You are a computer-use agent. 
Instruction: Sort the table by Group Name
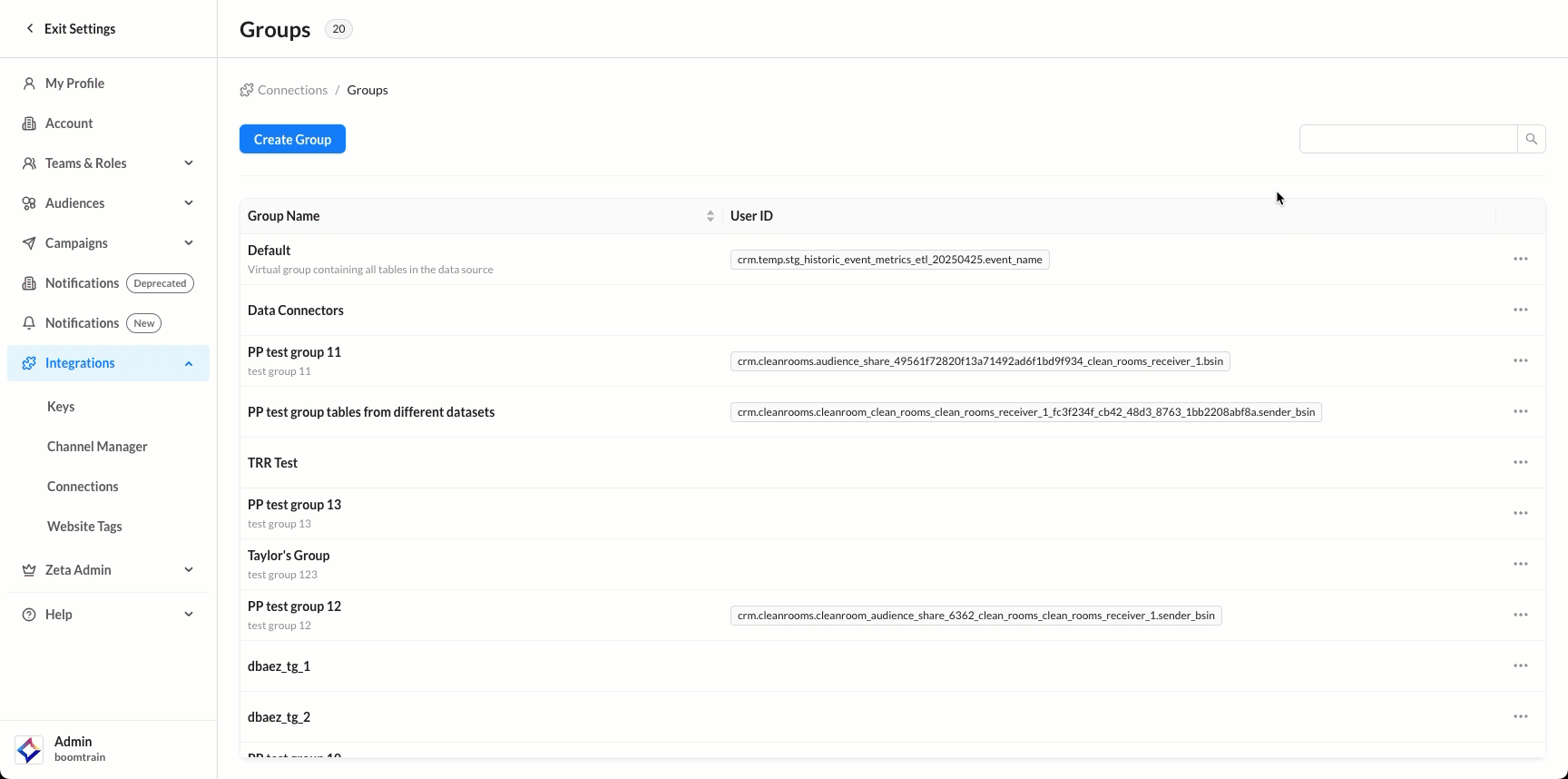coord(710,216)
